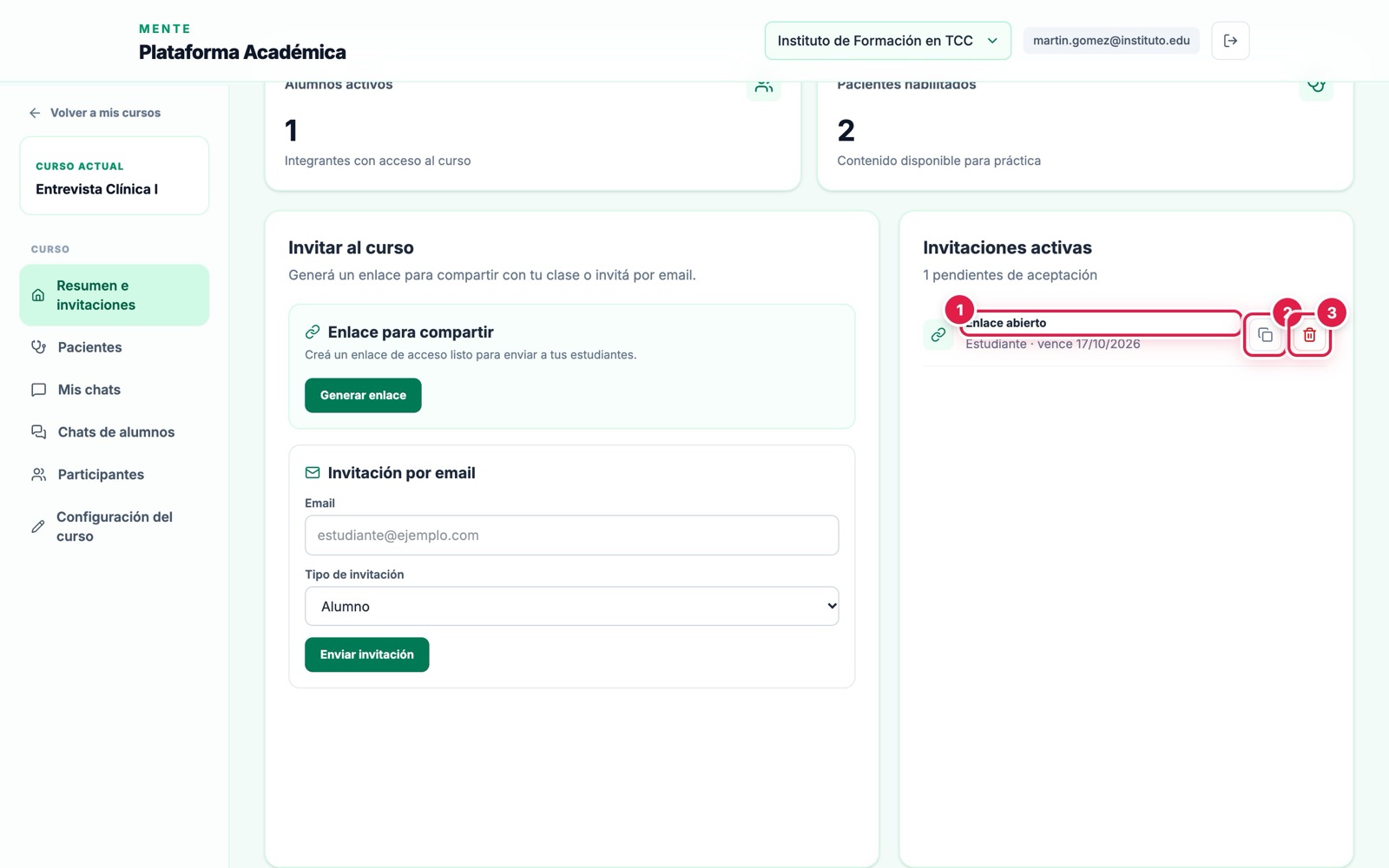1389x868 pixels.
Task: Click 'Estudiante · vence 17/10/2026' text
Action: (x=1053, y=344)
